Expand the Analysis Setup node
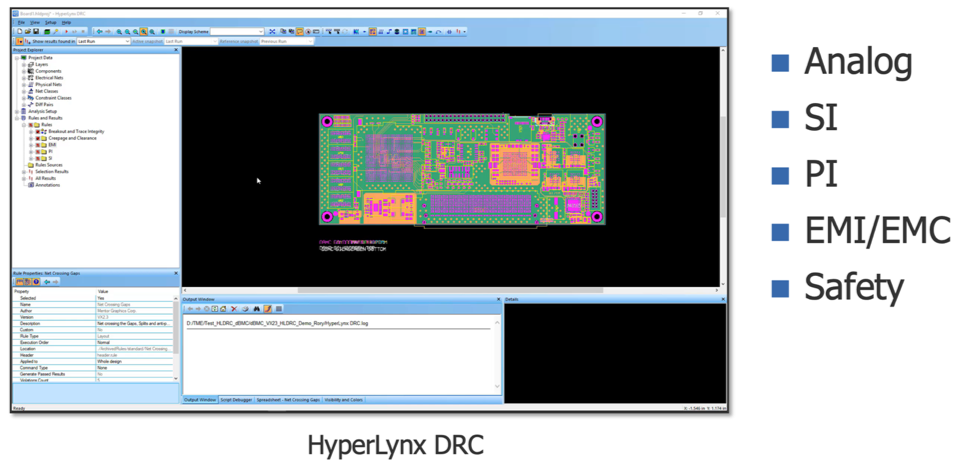 pyautogui.click(x=17, y=111)
